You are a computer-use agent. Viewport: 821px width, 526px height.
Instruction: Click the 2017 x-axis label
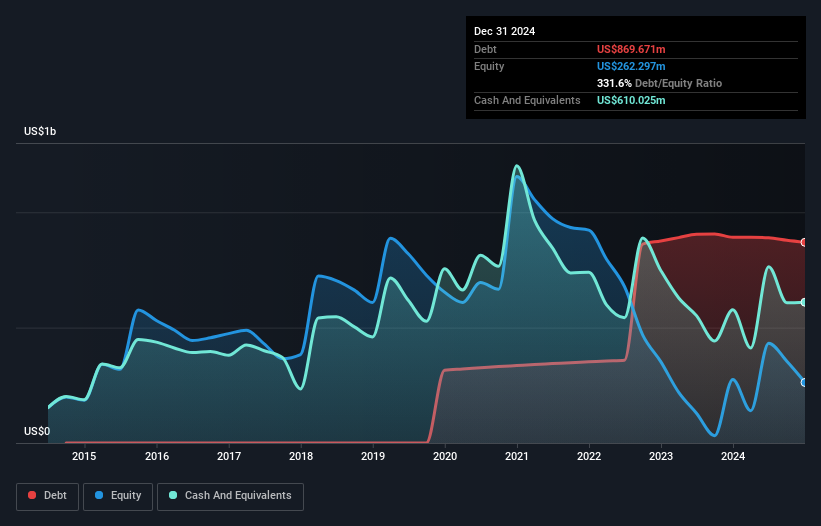[x=229, y=456]
